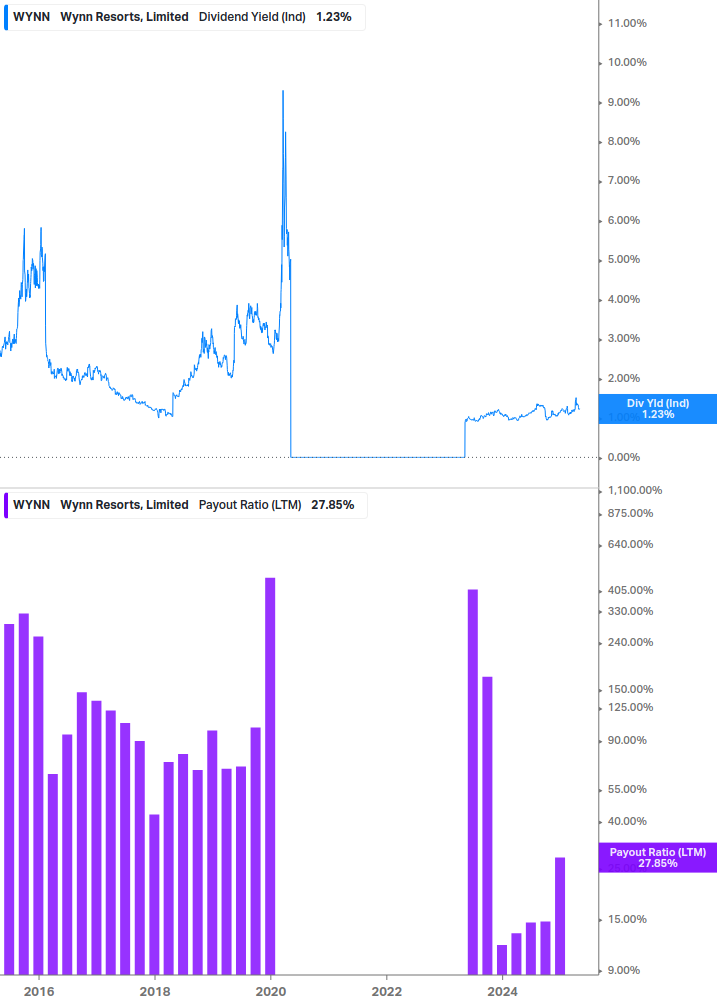Click the 240.00% payout axis label
Screen dimensions: 717x1005
click(630, 642)
